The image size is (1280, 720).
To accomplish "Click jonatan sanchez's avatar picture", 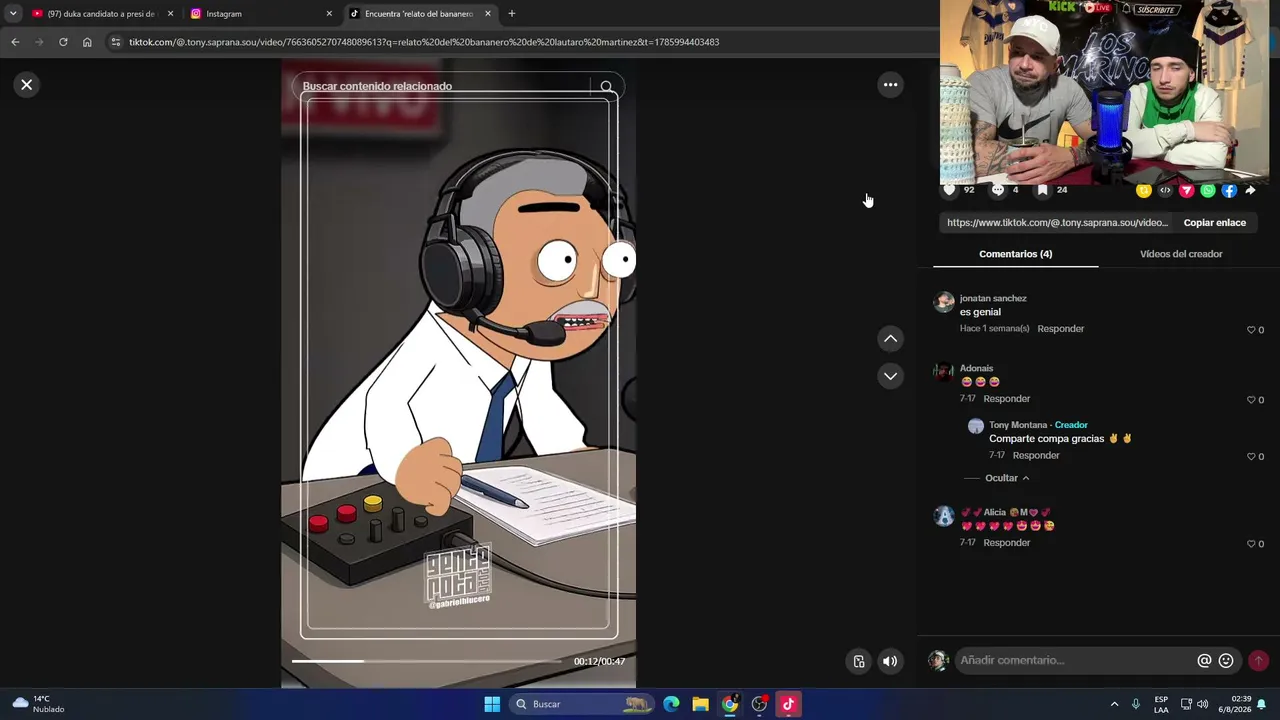I will [944, 302].
